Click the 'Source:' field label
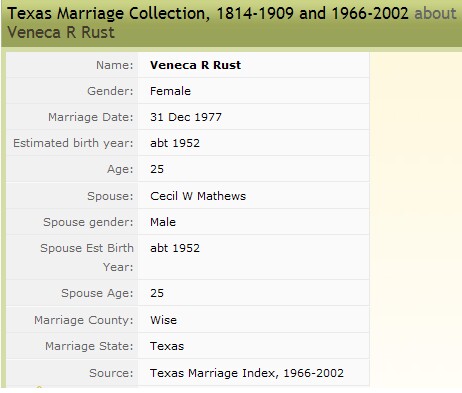Viewport: 462px width, 393px height. click(x=111, y=373)
